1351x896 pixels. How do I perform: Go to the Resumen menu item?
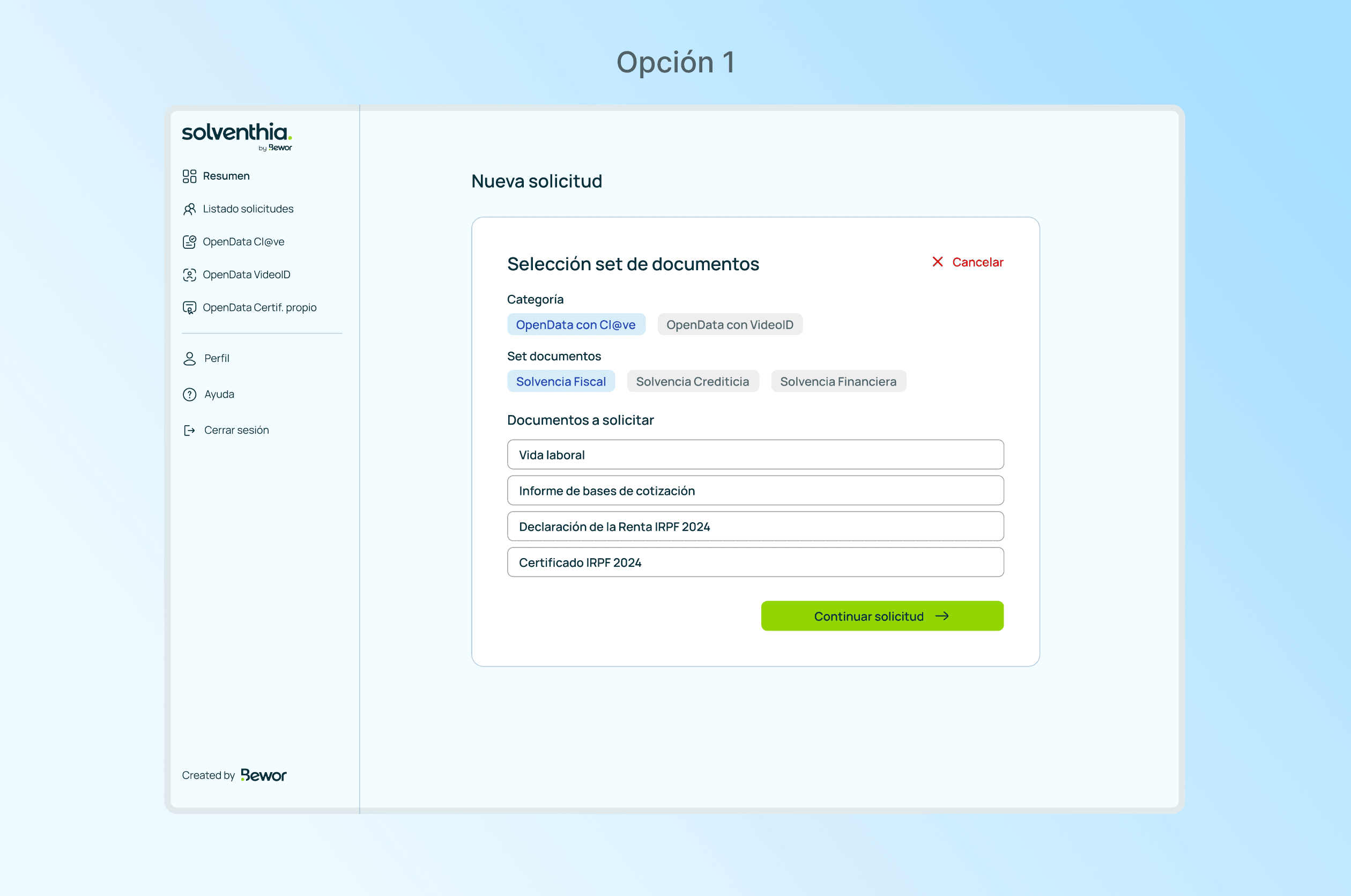226,176
